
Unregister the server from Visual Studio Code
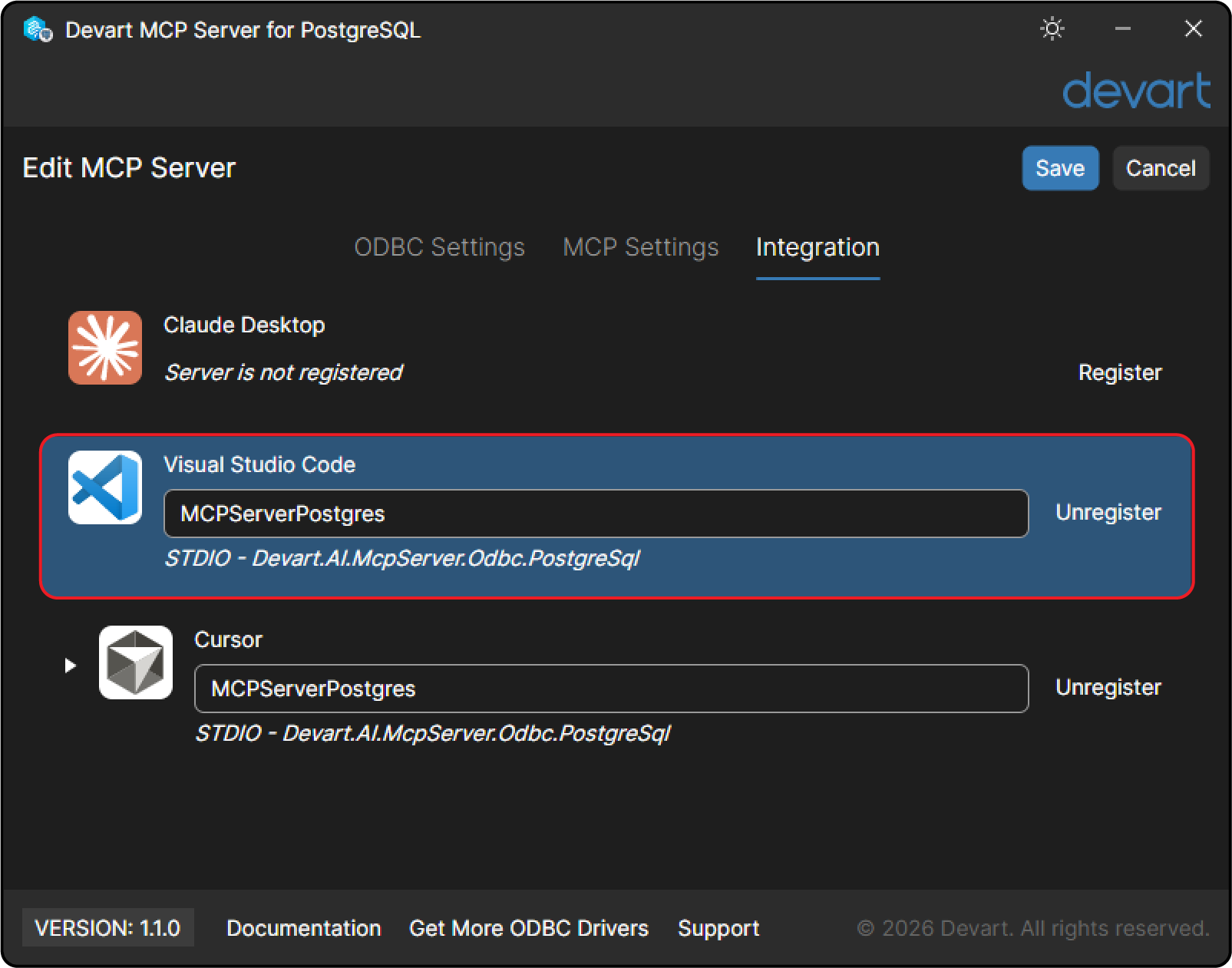tap(1108, 512)
